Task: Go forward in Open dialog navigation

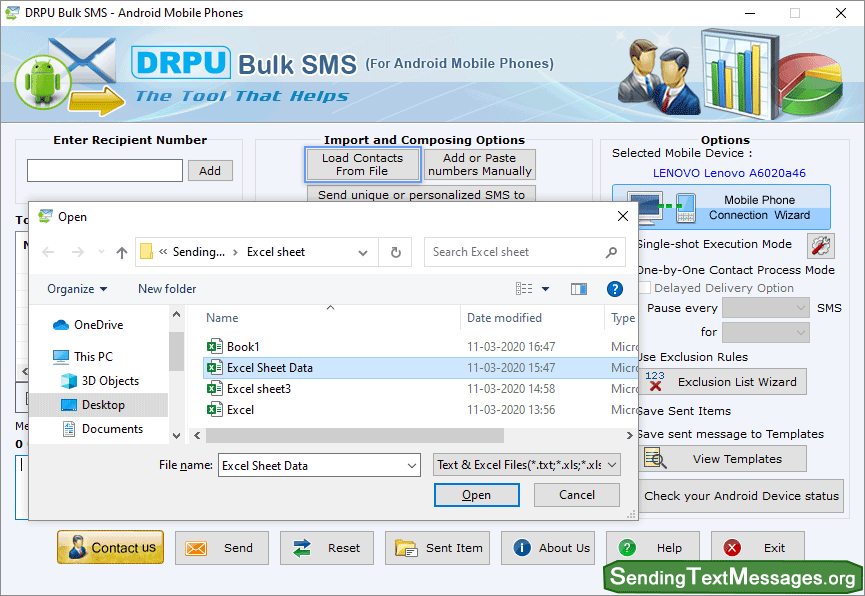Action: (x=78, y=252)
